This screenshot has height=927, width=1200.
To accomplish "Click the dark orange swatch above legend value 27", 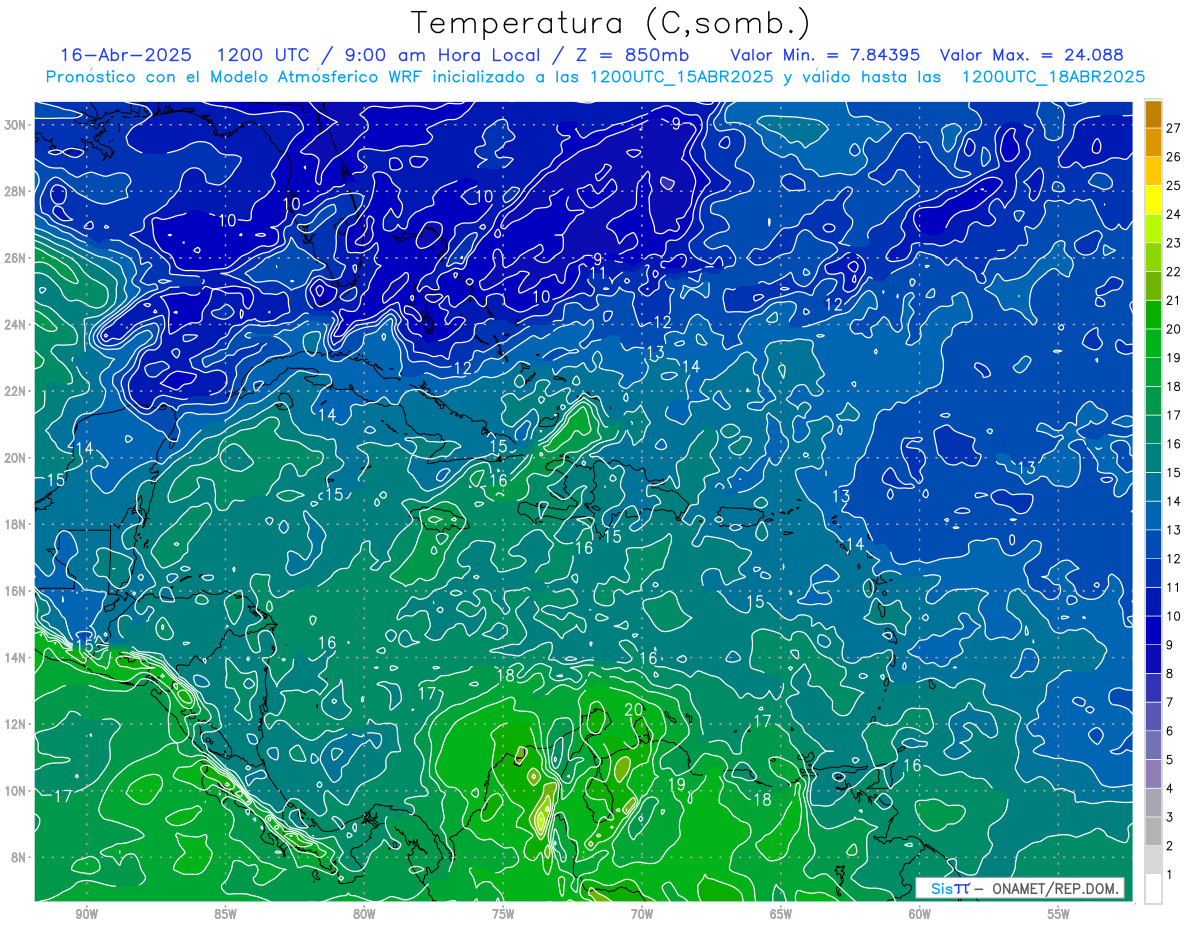I will point(1153,114).
